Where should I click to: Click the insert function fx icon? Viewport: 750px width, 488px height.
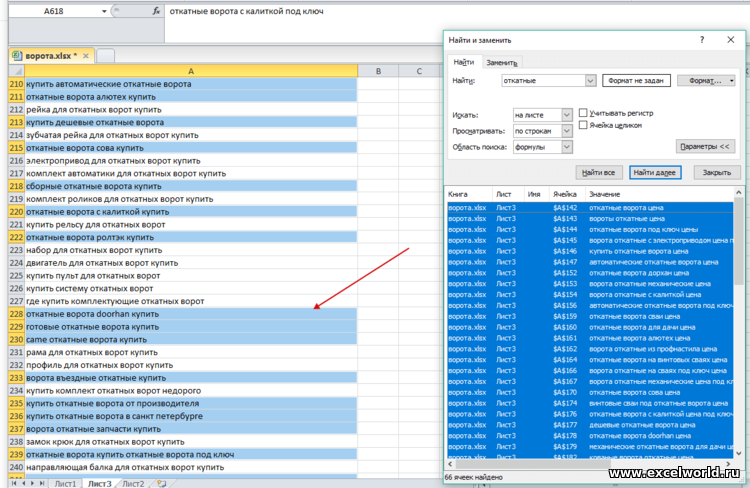click(x=156, y=11)
